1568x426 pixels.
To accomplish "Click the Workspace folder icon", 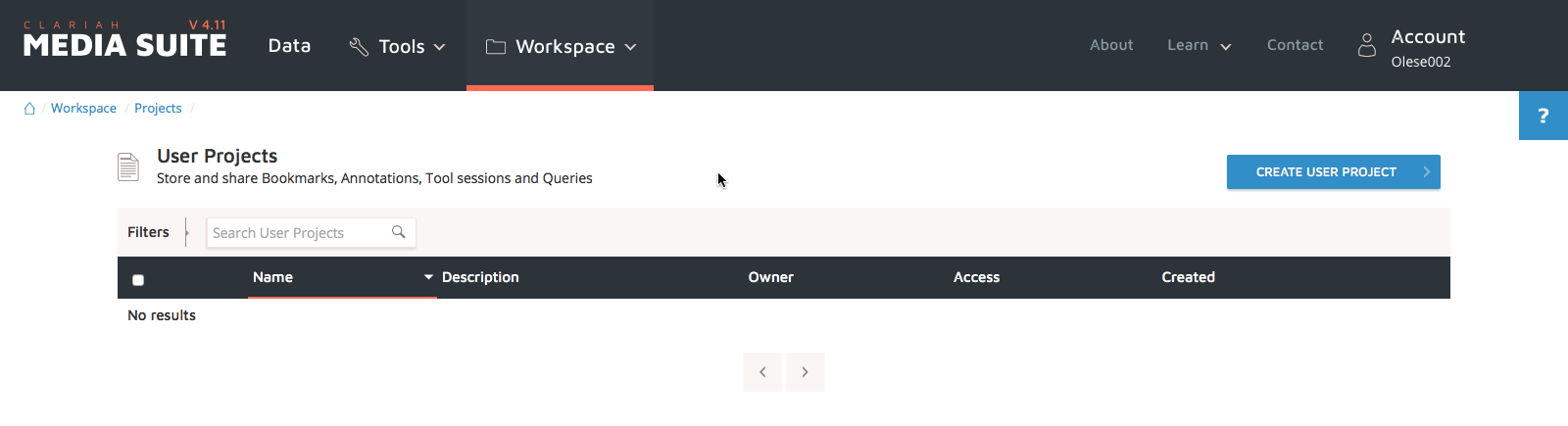I will point(496,46).
